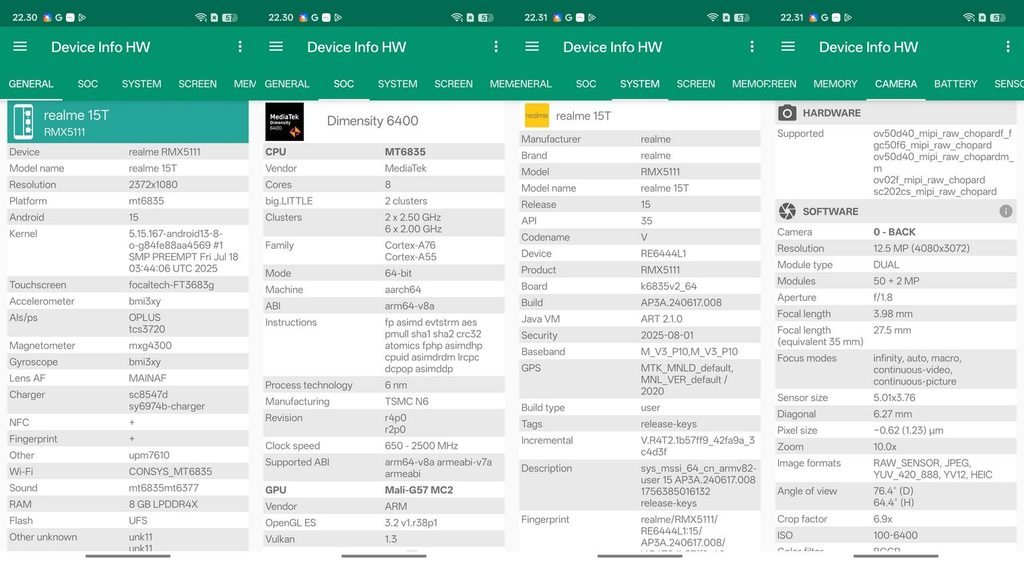Image resolution: width=1024 pixels, height=563 pixels.
Task: Tap the Zoom value 10.0x
Action: coord(885,447)
